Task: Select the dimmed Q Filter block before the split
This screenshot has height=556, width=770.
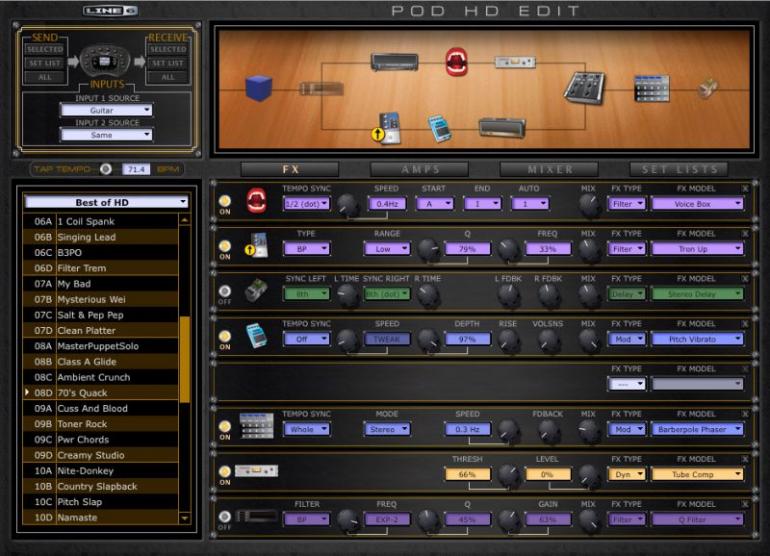Action: pyautogui.click(x=322, y=89)
